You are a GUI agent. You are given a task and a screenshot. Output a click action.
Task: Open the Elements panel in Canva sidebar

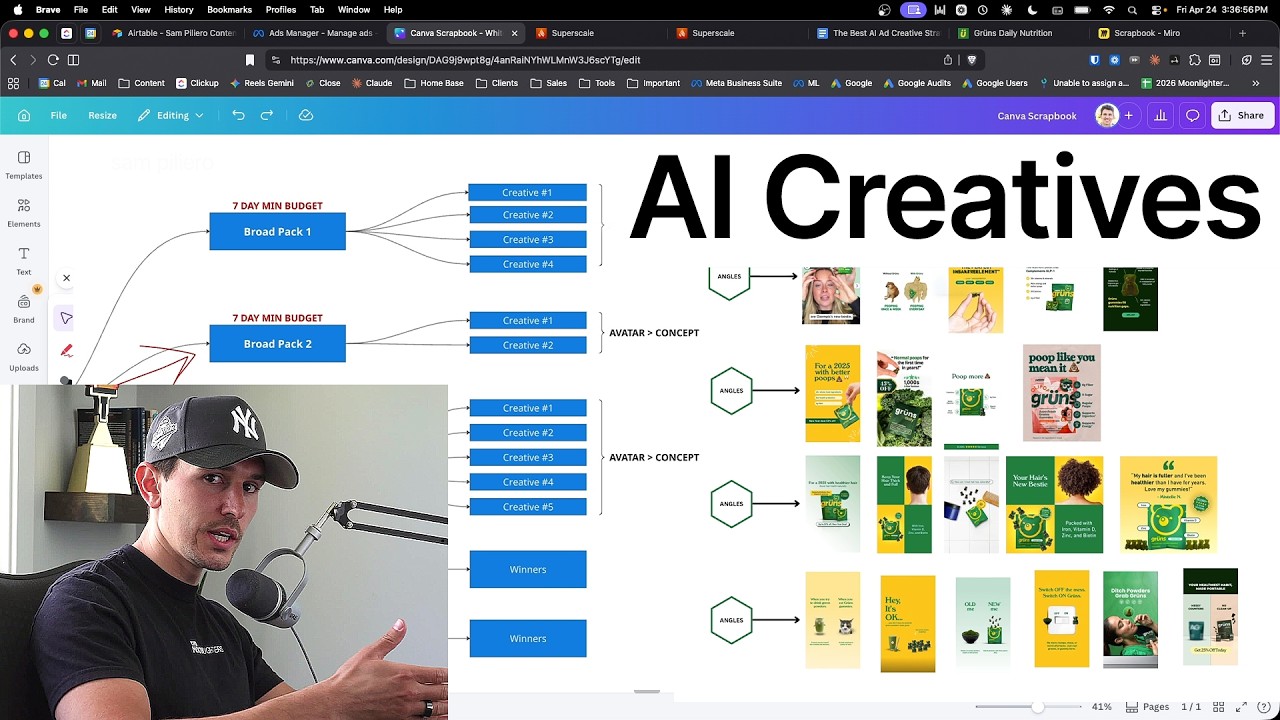pyautogui.click(x=24, y=213)
